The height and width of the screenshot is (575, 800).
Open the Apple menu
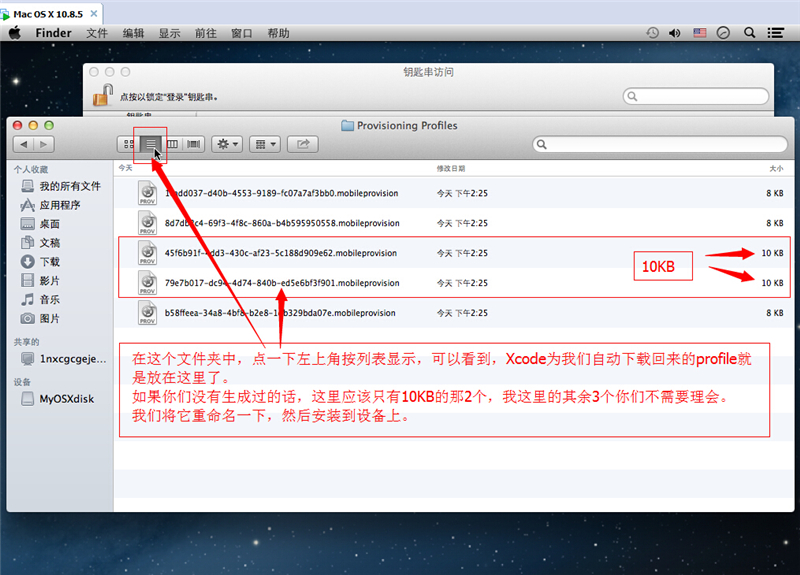click(15, 33)
